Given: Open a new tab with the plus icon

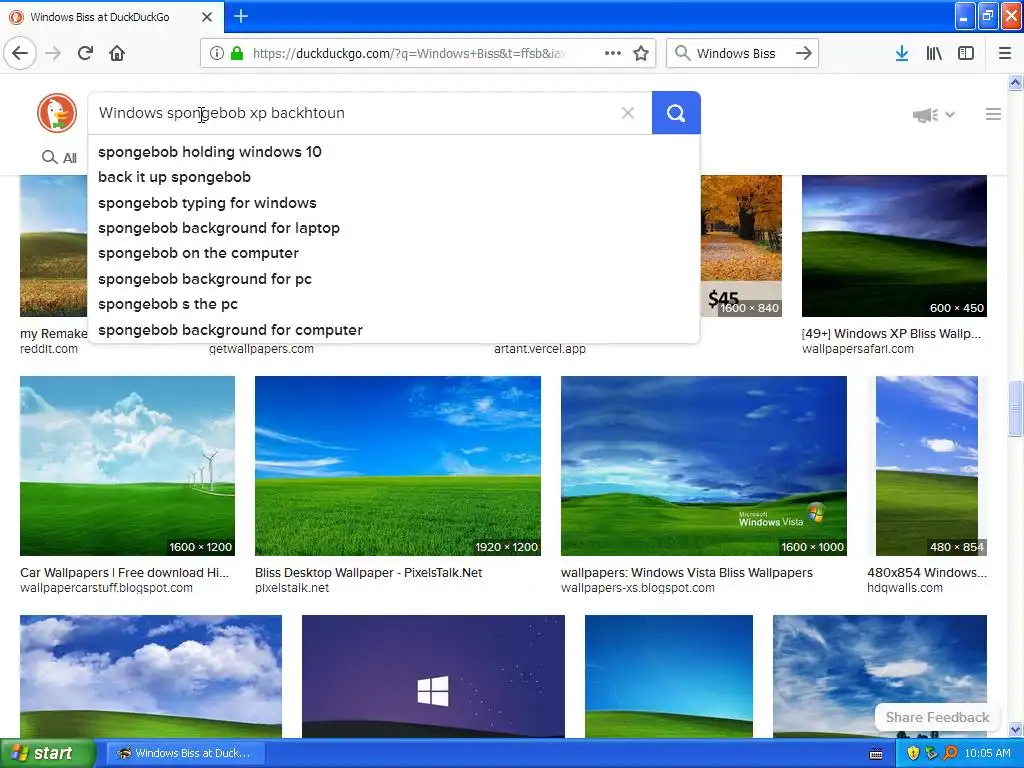Looking at the screenshot, I should [240, 16].
